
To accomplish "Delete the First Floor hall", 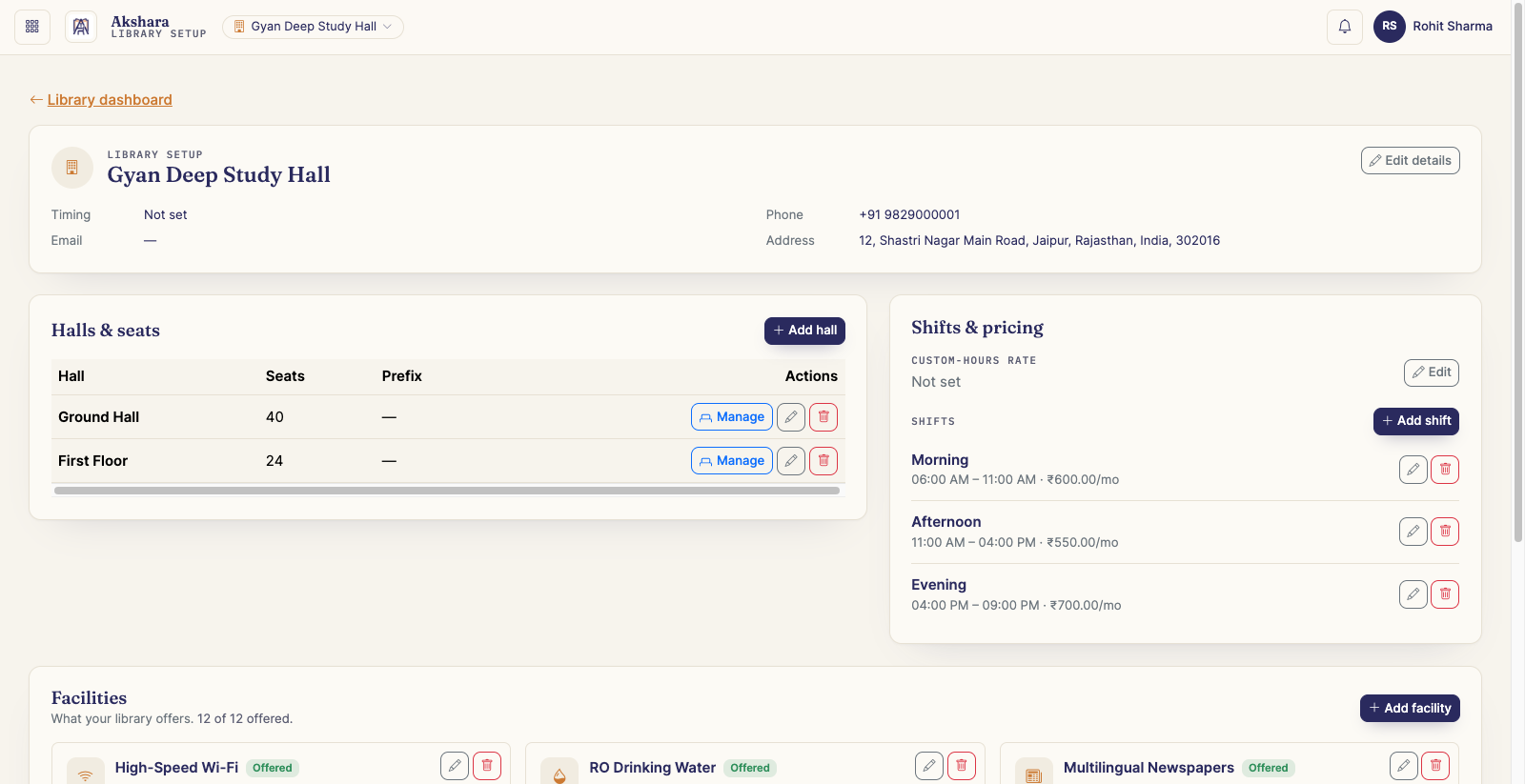I will [x=823, y=461].
